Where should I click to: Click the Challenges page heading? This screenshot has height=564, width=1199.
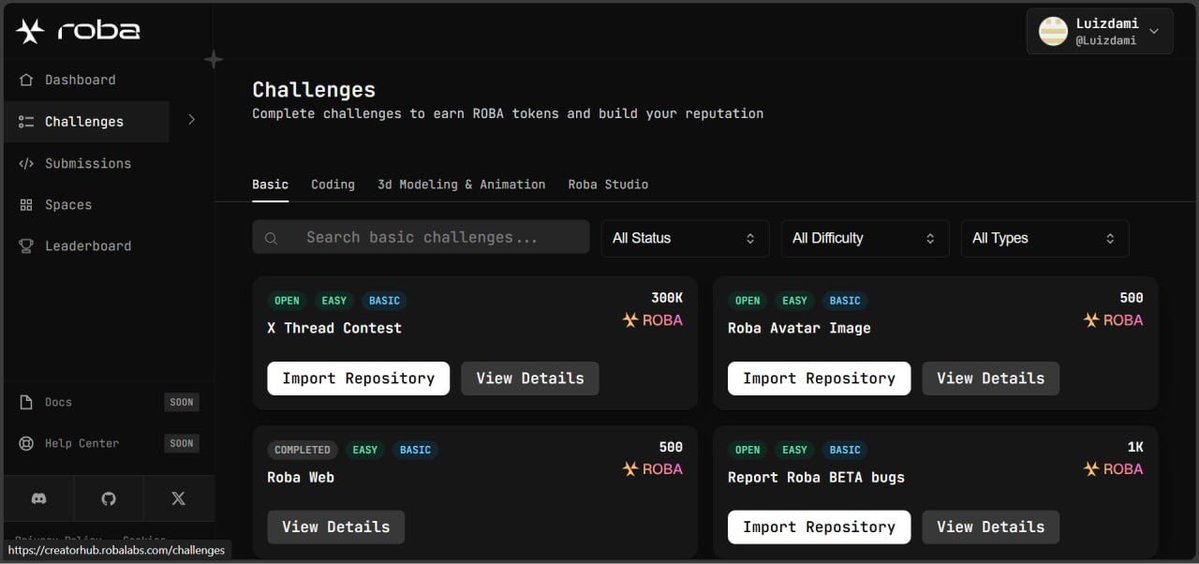coord(314,89)
